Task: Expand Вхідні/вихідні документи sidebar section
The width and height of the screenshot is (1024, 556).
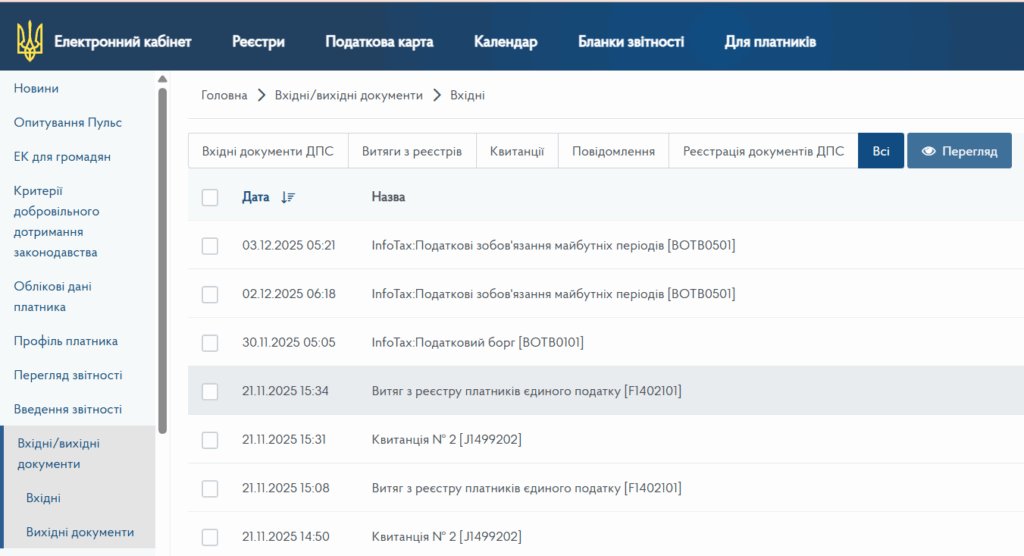Action: click(59, 453)
